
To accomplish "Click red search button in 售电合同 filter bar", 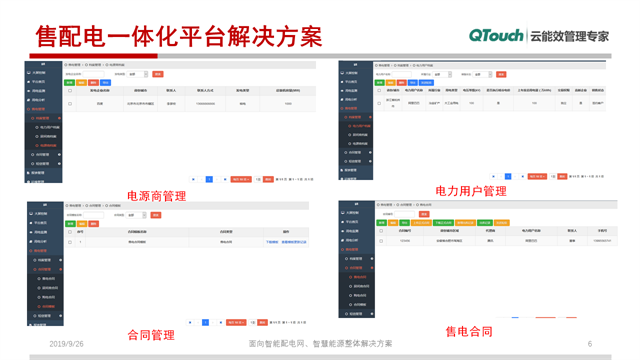I will click(424, 214).
